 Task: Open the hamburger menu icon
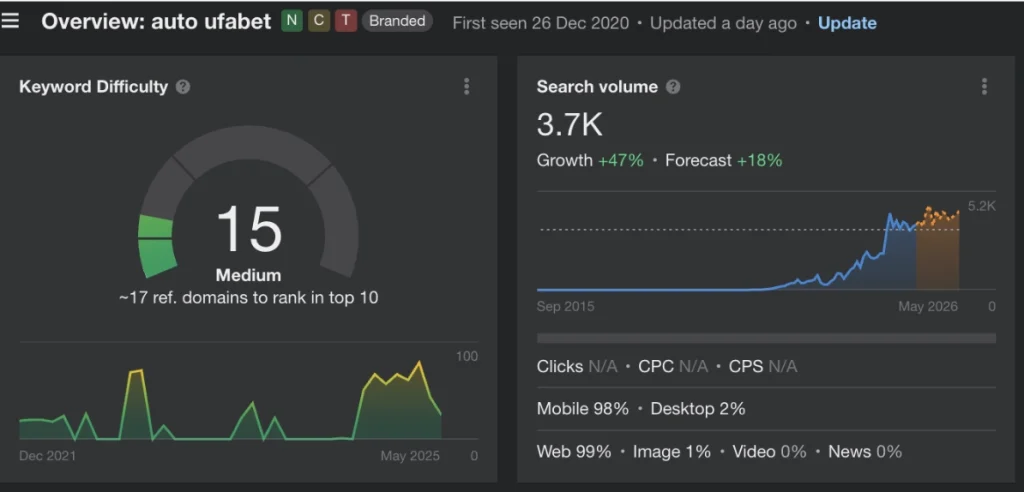(x=11, y=21)
